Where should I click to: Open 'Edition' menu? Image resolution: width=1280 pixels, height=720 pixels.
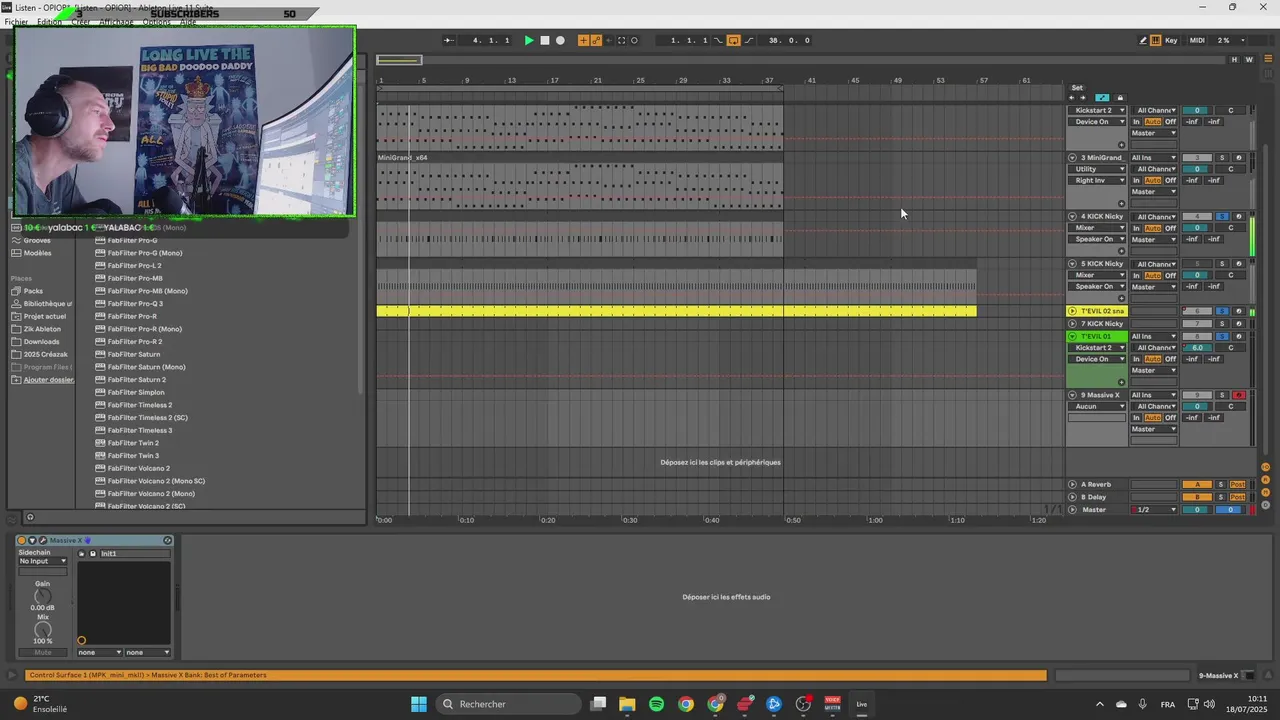(x=49, y=22)
